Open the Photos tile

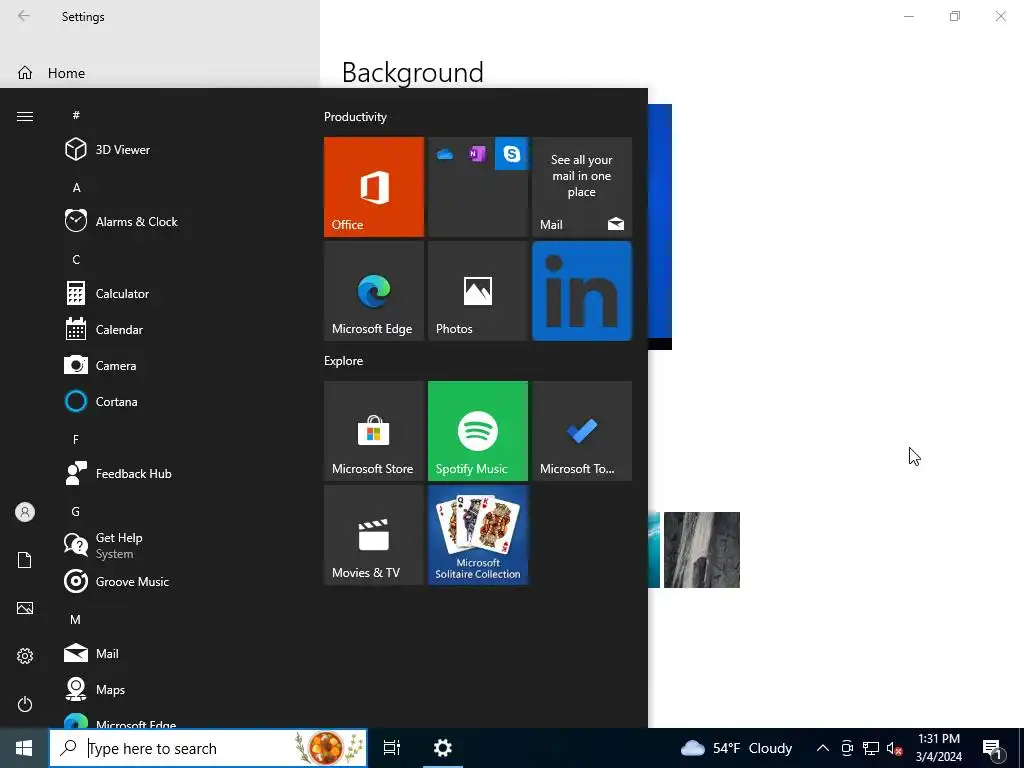click(477, 291)
